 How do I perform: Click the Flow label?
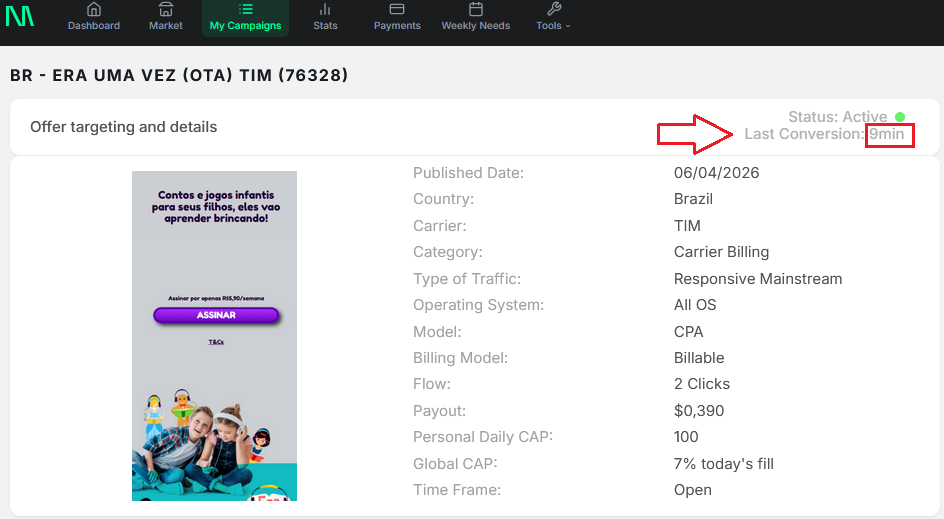point(432,384)
